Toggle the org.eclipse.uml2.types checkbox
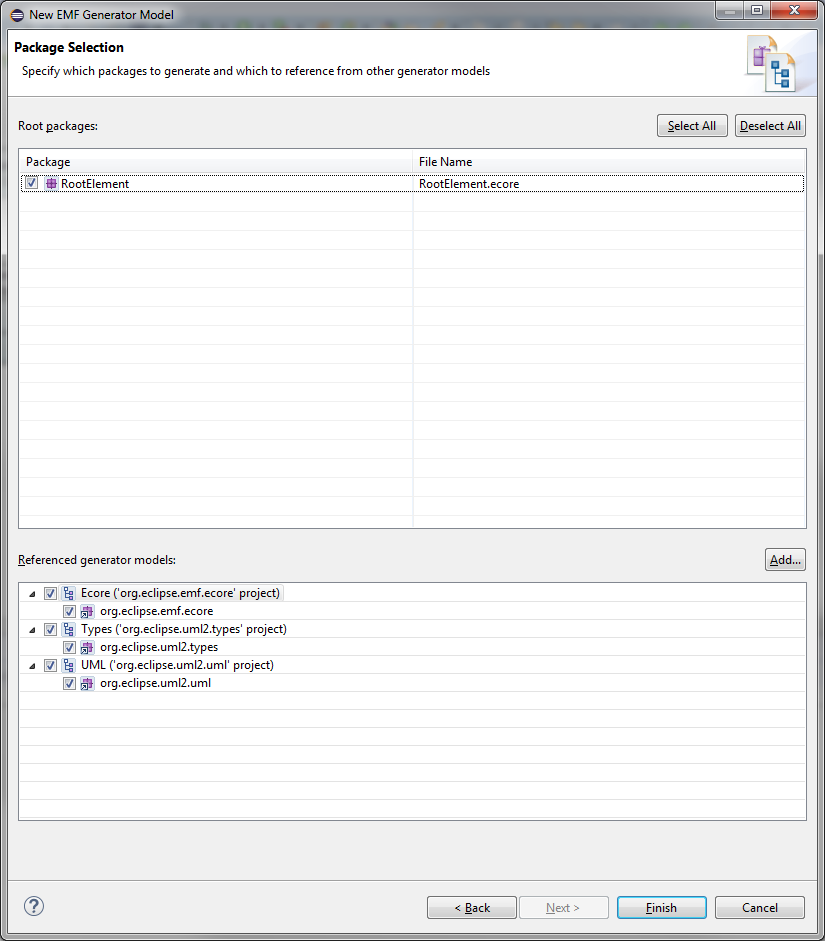The image size is (825, 941). (x=69, y=648)
